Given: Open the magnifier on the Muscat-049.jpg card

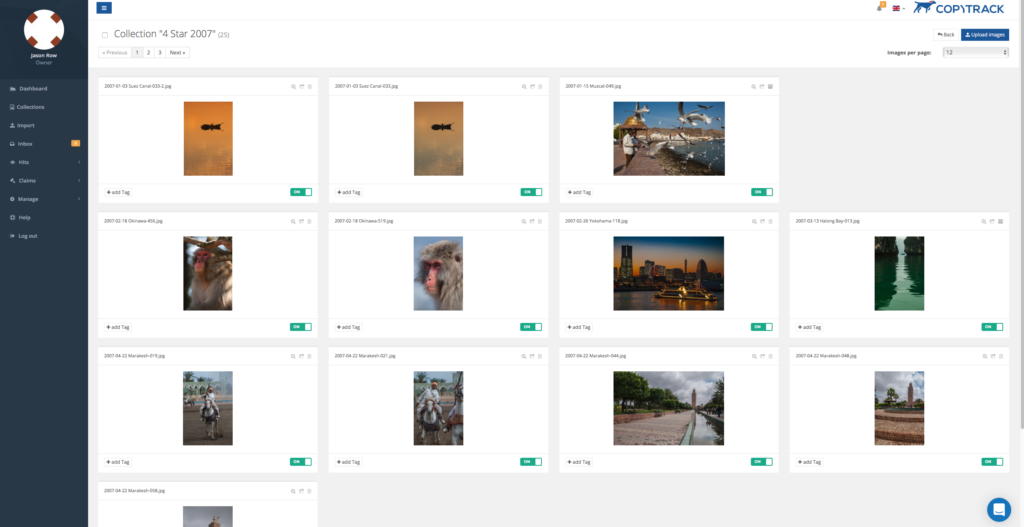Looking at the screenshot, I should pos(754,86).
